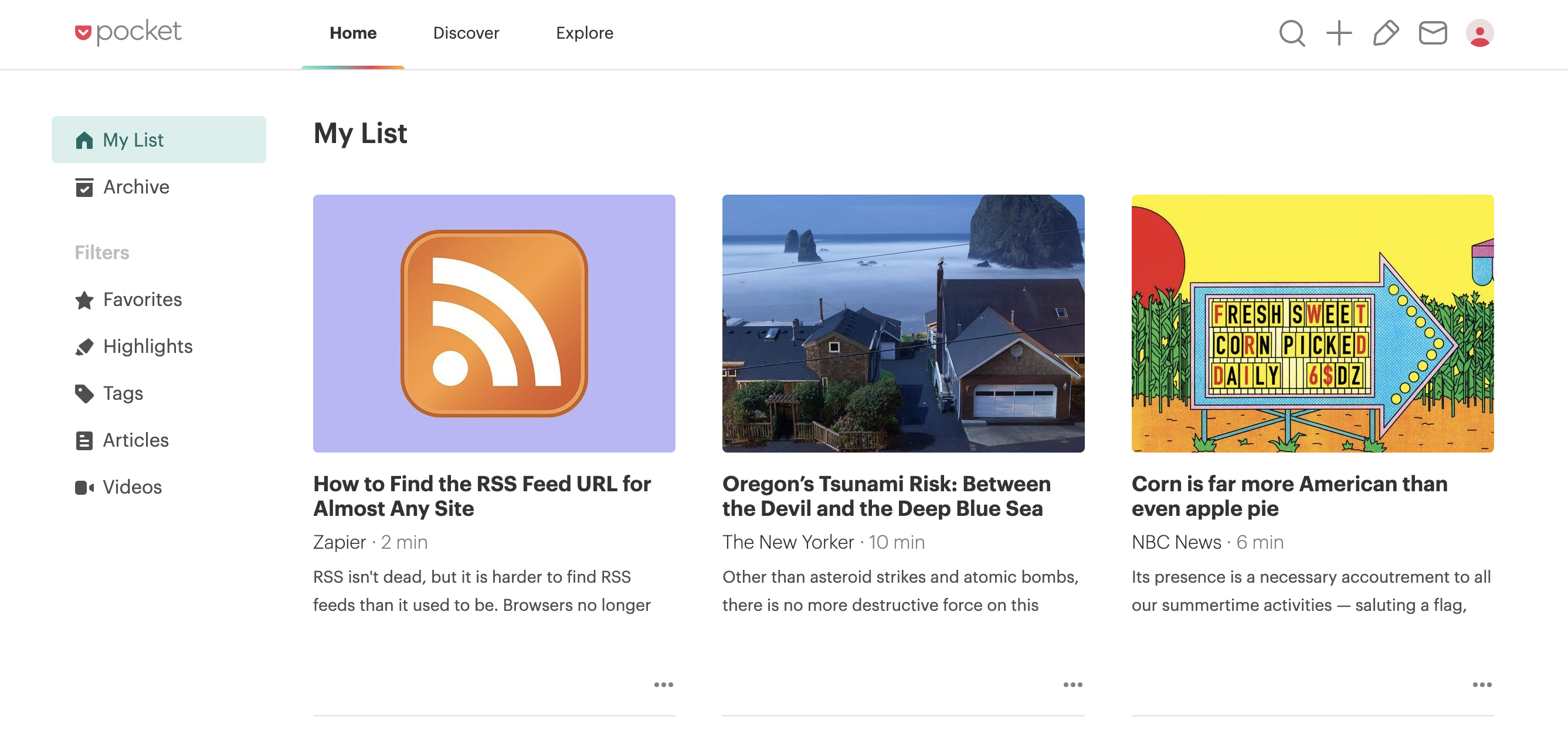
Task: Click the Tags filter link in sidebar
Action: 123,392
